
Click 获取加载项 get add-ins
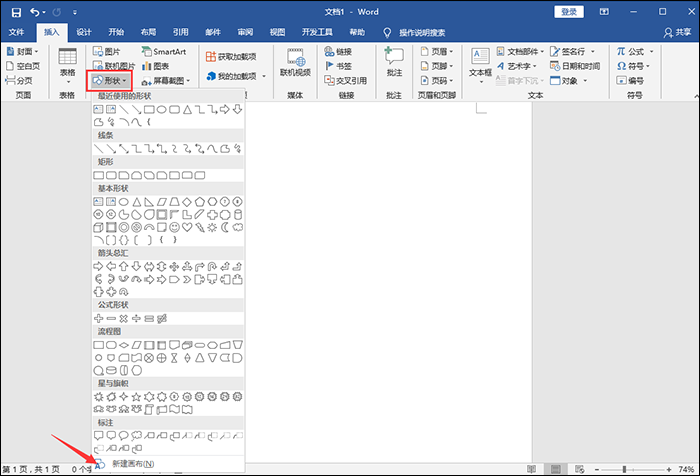pos(231,57)
